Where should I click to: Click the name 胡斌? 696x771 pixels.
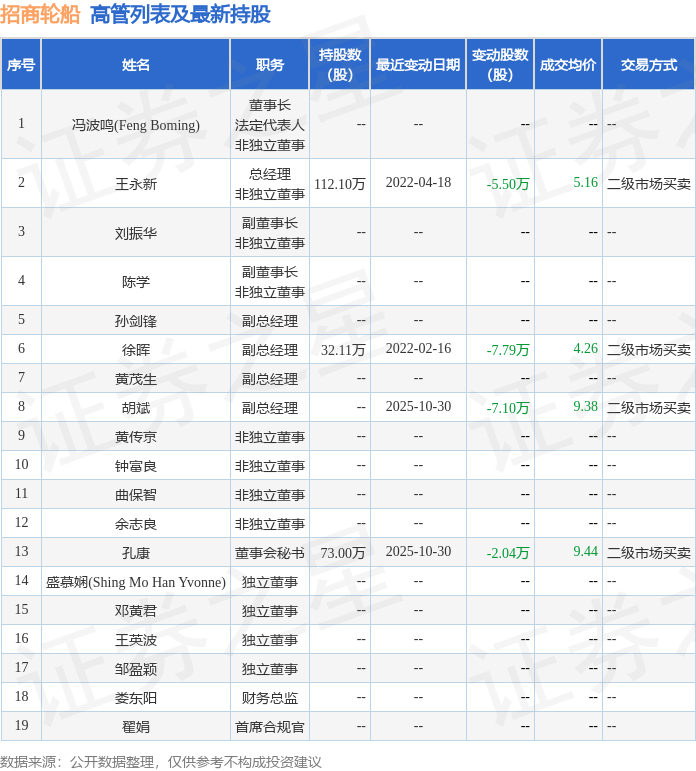coord(136,408)
